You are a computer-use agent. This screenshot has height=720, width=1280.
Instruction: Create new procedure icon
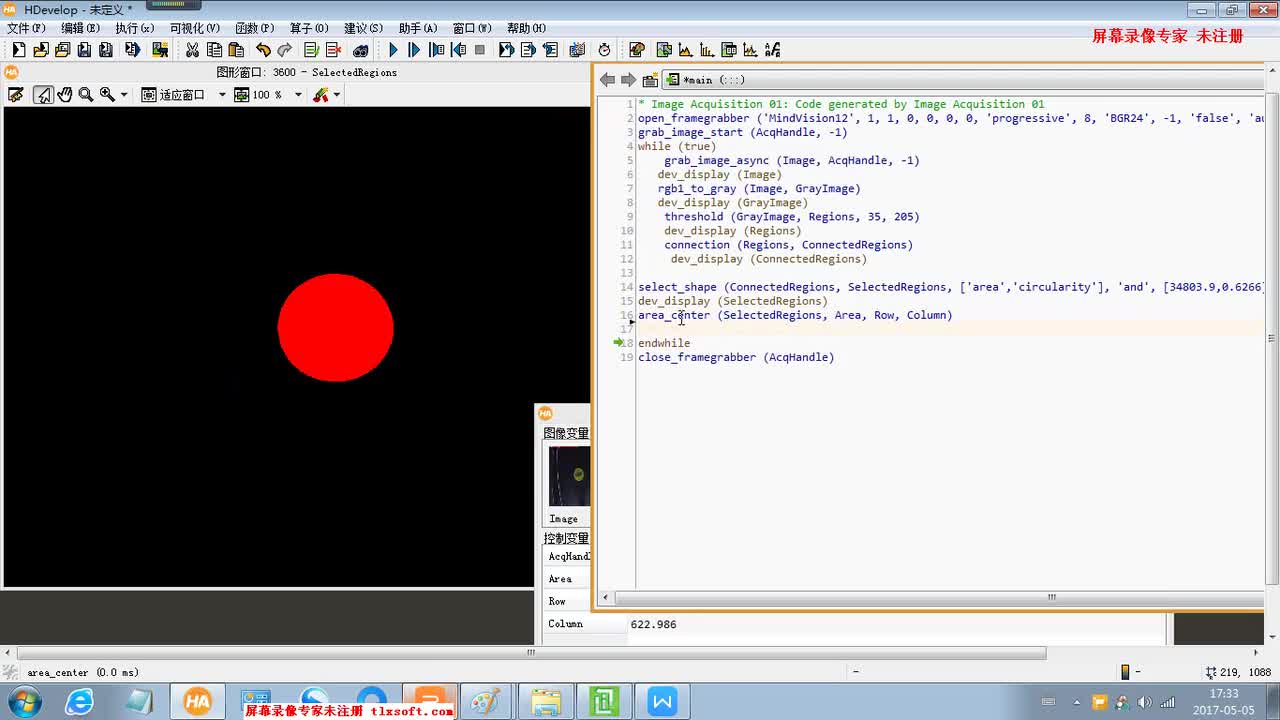(x=650, y=80)
